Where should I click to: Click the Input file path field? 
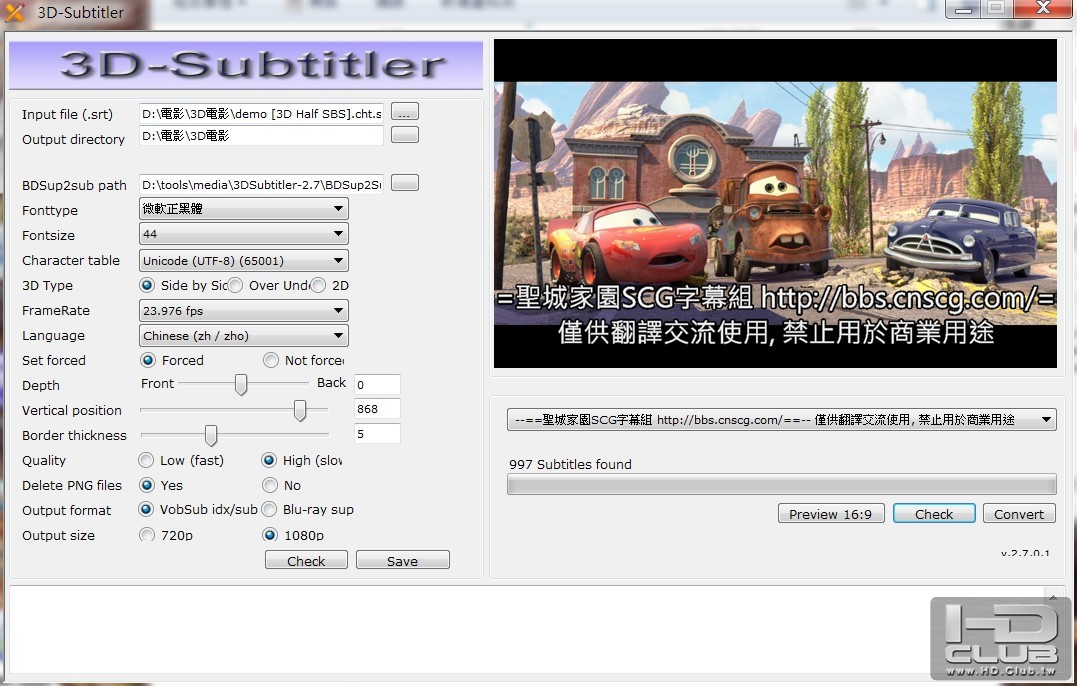pos(261,113)
